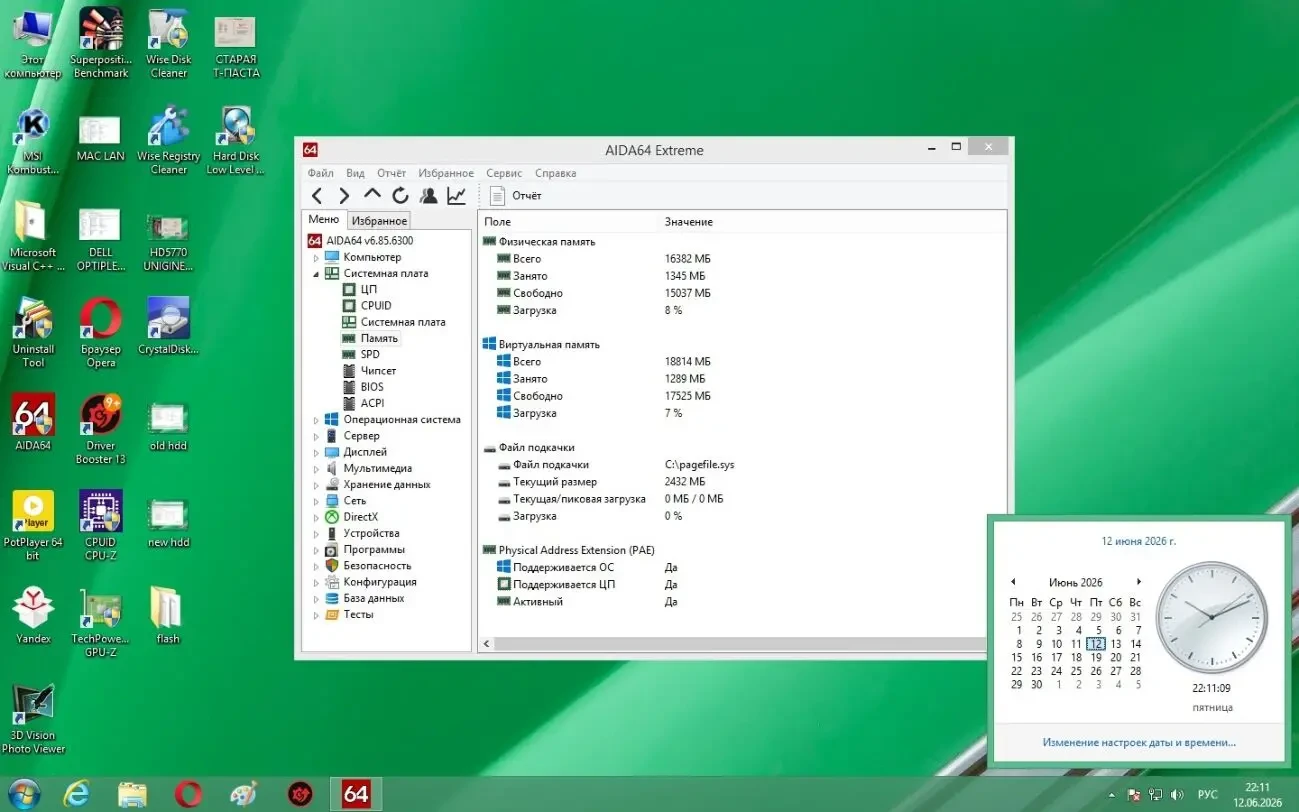This screenshot has height=812, width=1299.
Task: Go back with the left arrow toolbar icon
Action: tap(317, 196)
